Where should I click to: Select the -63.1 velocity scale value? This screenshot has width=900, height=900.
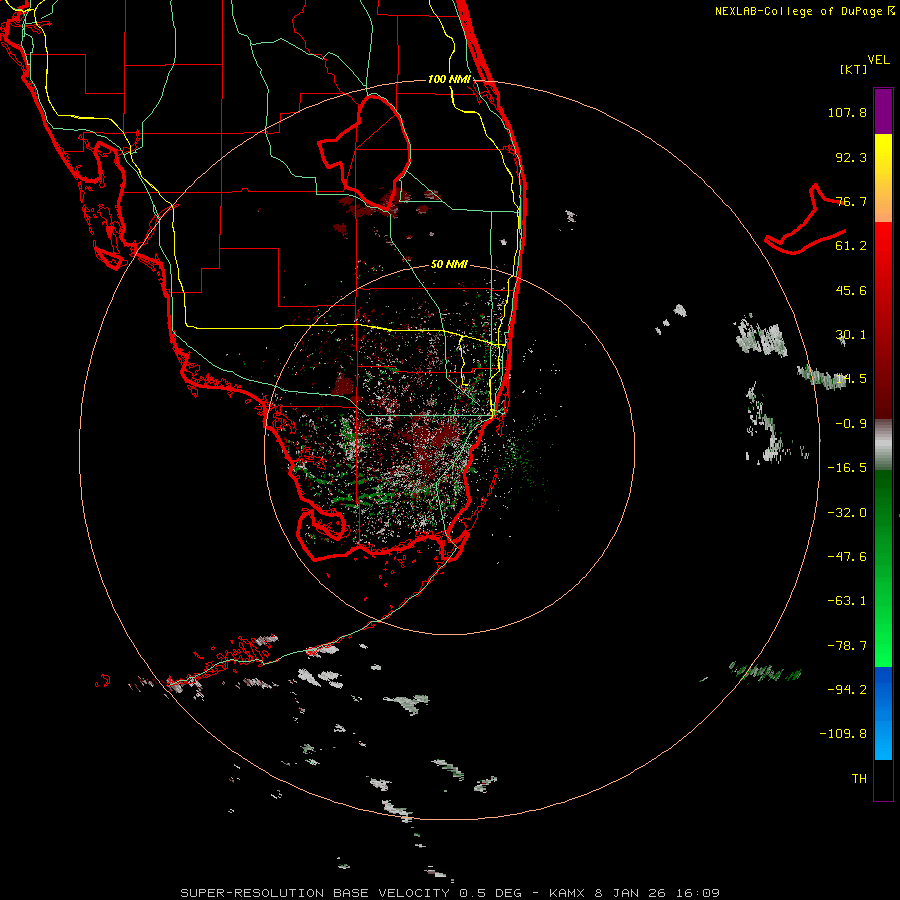[847, 601]
